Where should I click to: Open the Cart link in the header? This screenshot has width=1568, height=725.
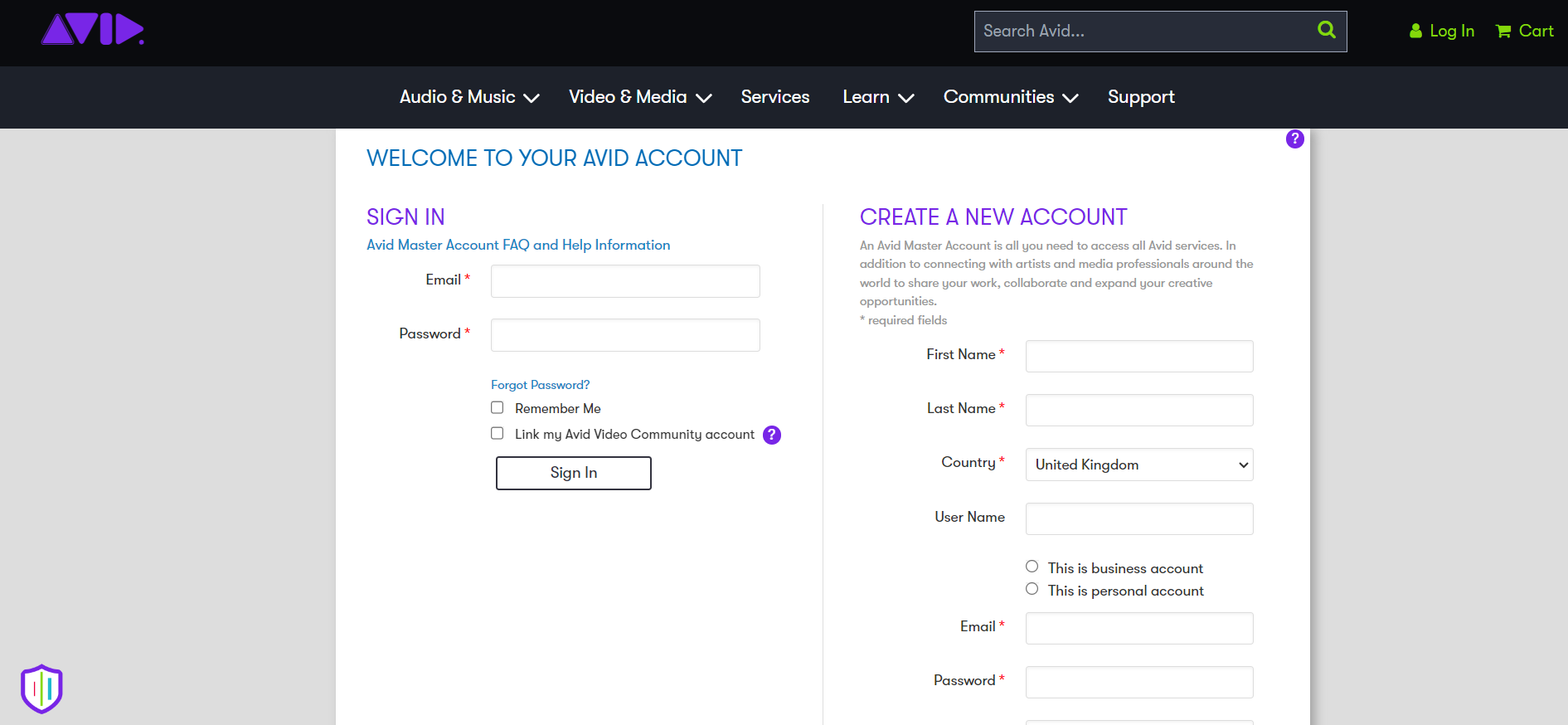point(1524,31)
